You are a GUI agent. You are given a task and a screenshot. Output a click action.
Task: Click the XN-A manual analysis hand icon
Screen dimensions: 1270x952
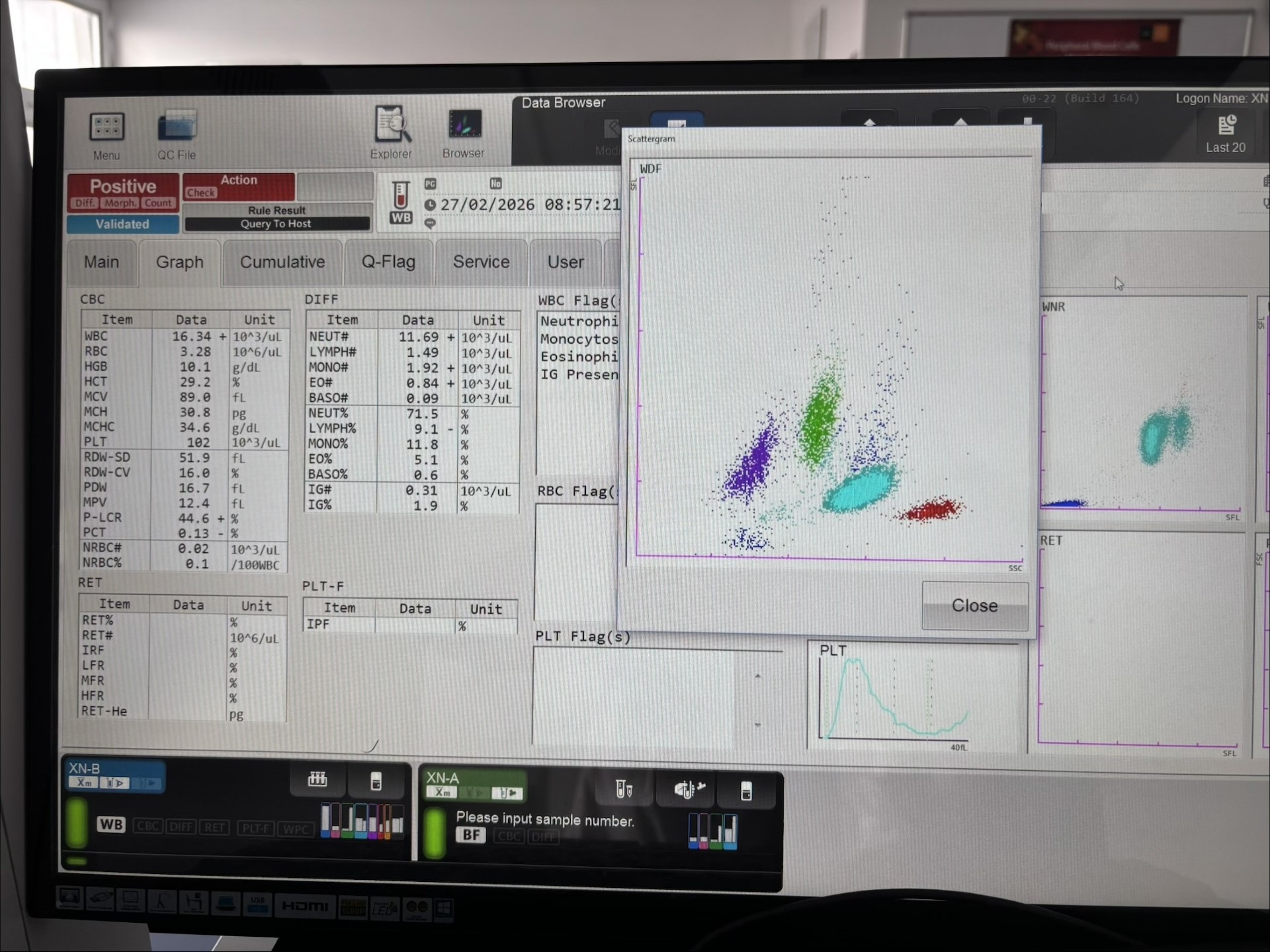[x=688, y=789]
